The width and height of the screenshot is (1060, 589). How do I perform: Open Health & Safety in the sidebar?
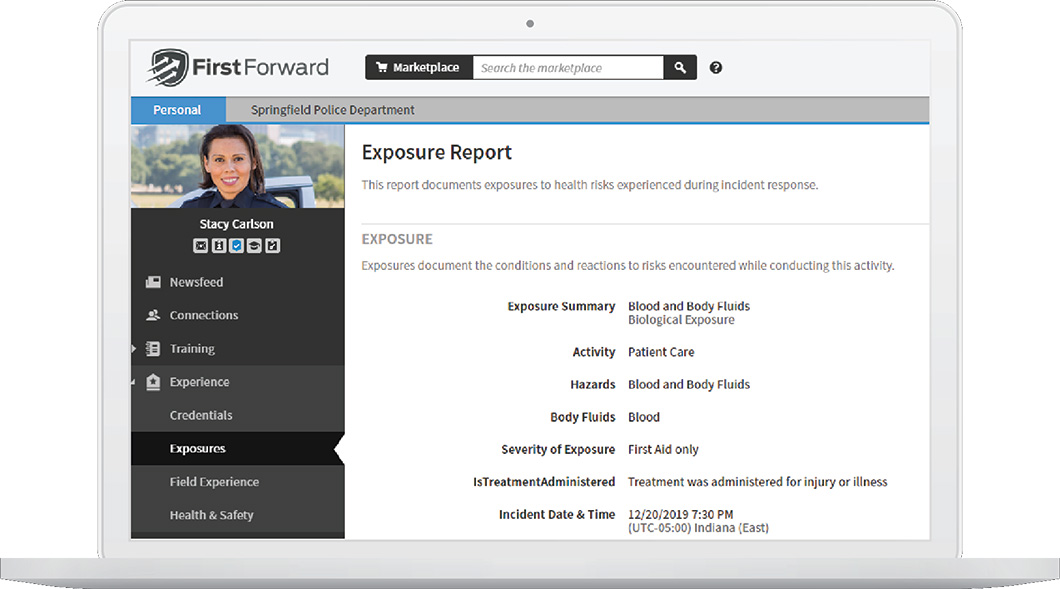coord(211,515)
